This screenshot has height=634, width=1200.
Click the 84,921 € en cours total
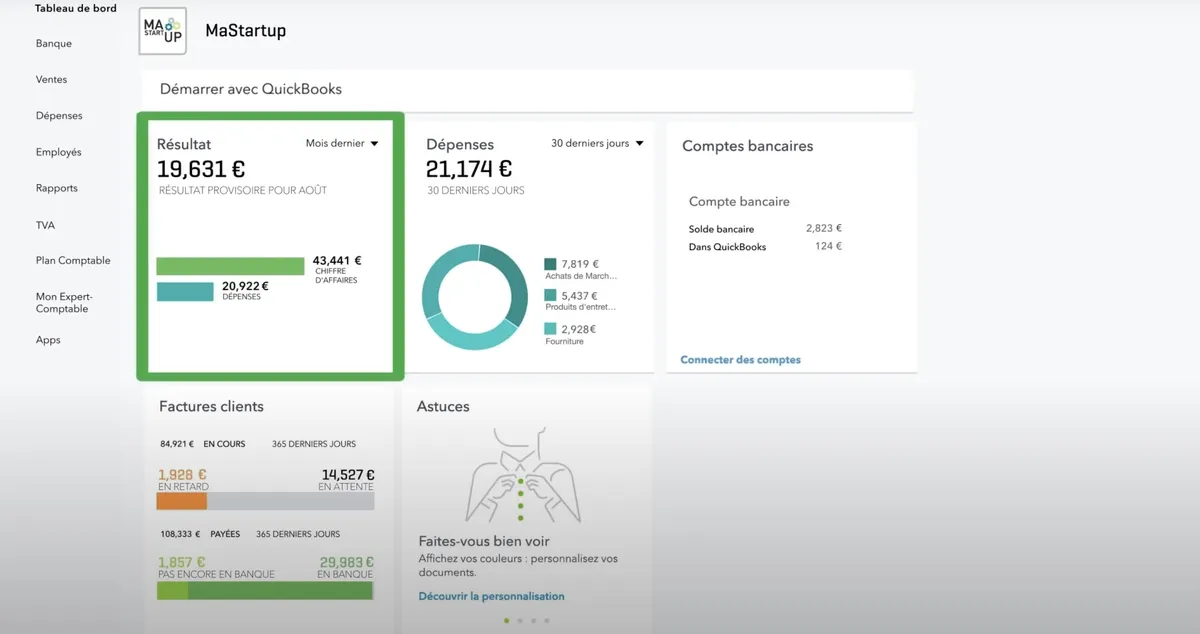(x=177, y=444)
